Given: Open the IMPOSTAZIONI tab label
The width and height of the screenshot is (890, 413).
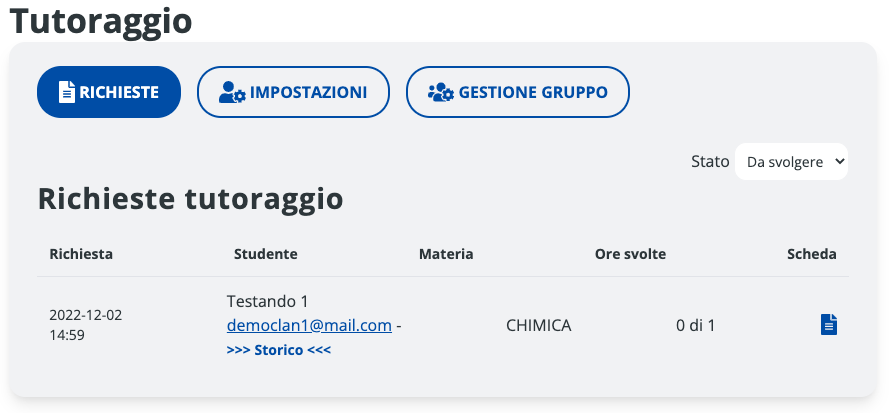Looking at the screenshot, I should (x=308, y=93).
